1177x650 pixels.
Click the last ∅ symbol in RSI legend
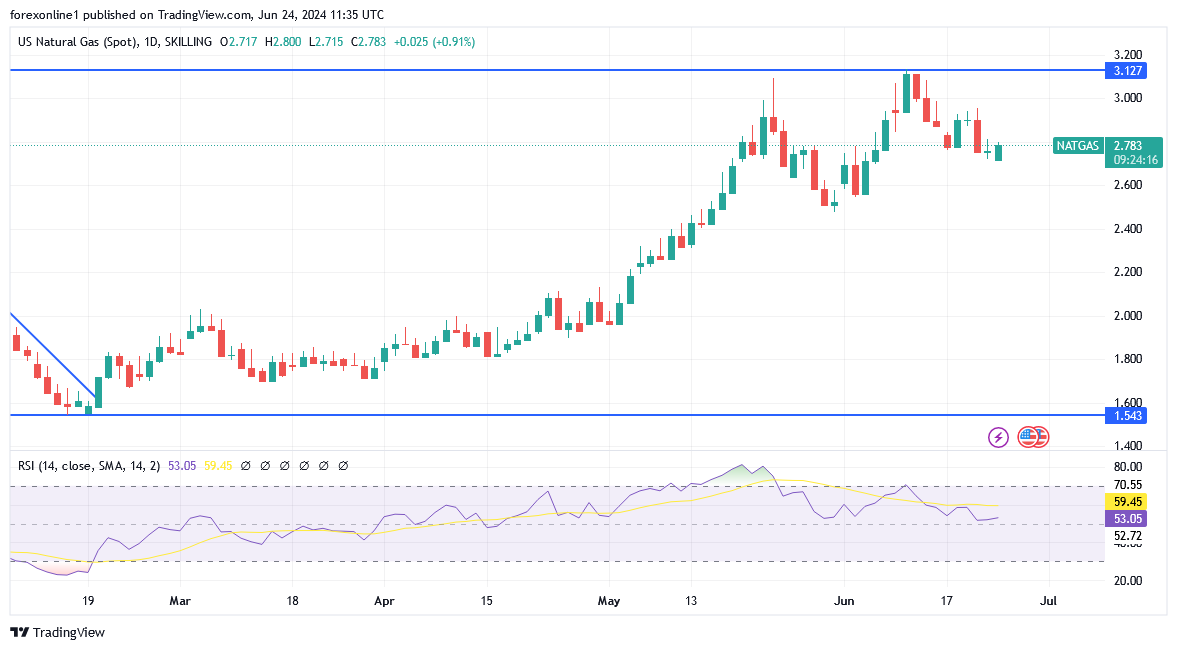point(343,465)
